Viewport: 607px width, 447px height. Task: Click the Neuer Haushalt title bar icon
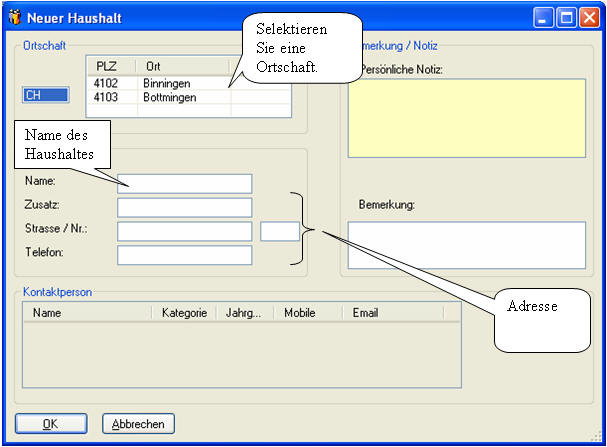[14, 17]
